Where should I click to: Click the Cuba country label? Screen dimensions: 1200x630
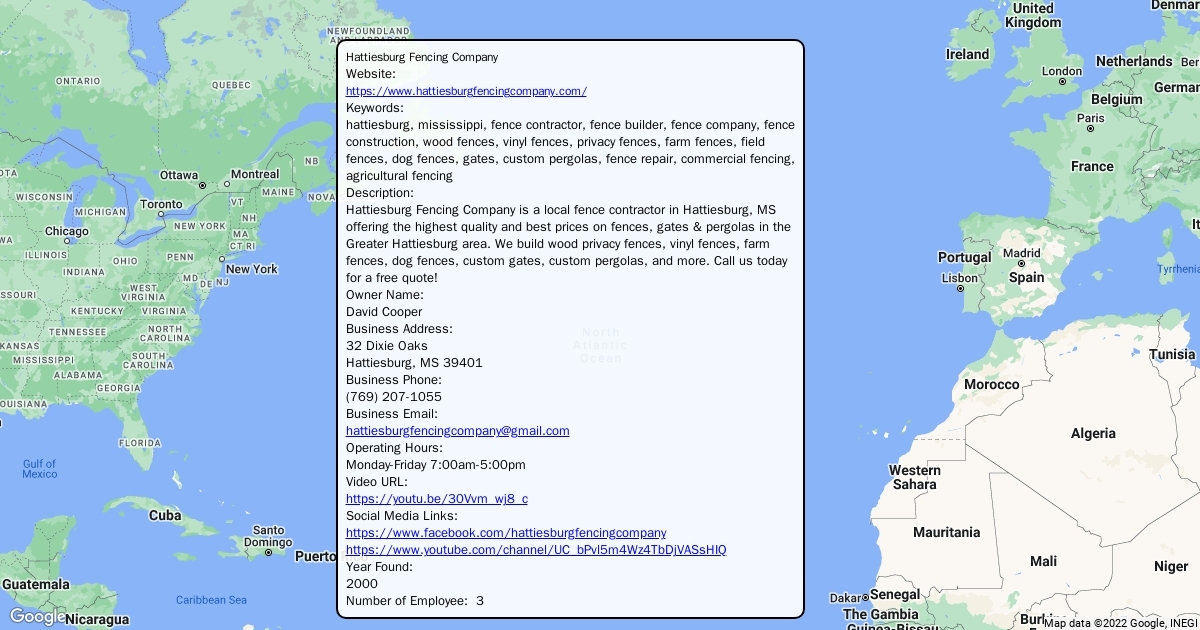pyautogui.click(x=165, y=515)
